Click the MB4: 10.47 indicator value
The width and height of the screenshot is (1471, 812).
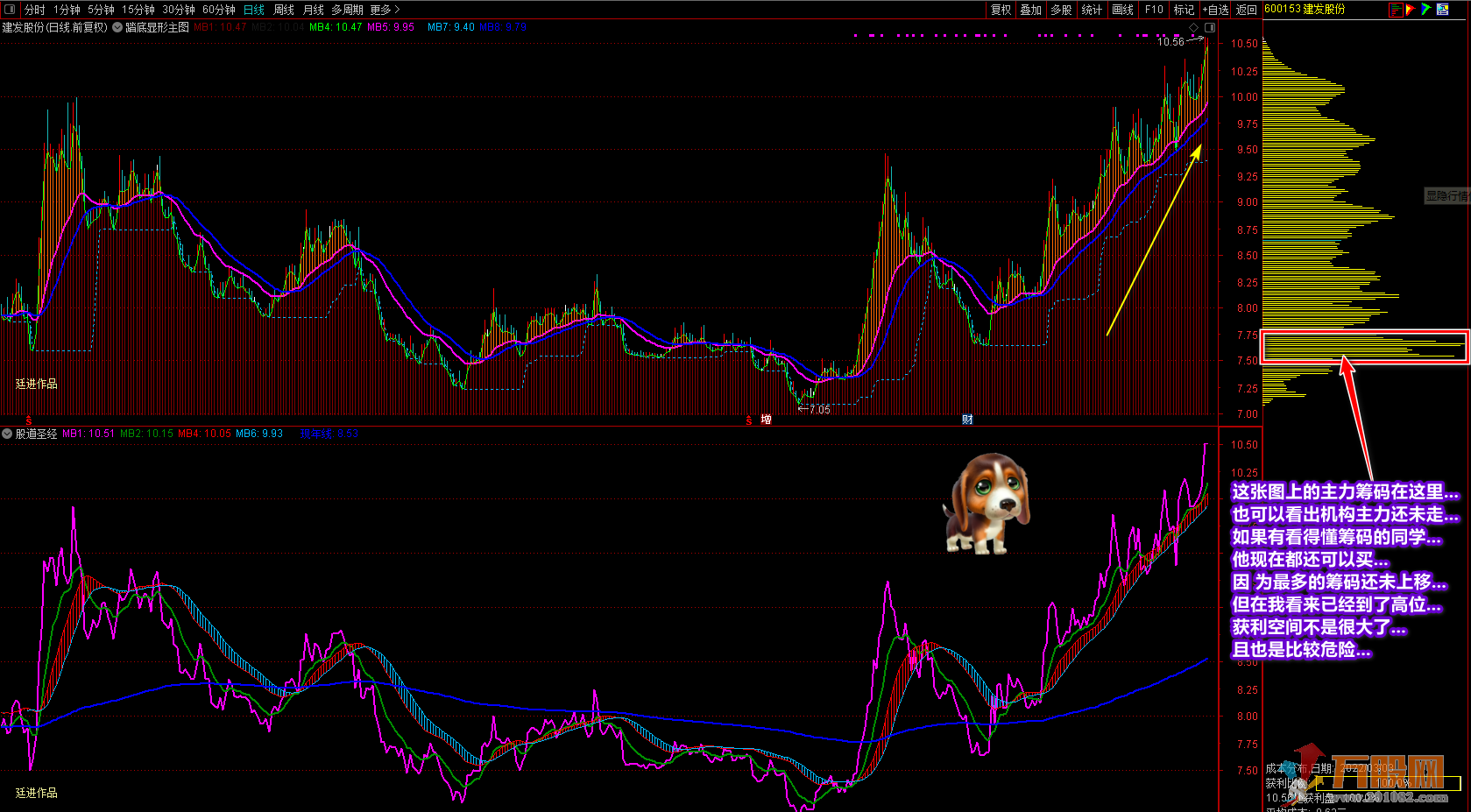click(336, 27)
